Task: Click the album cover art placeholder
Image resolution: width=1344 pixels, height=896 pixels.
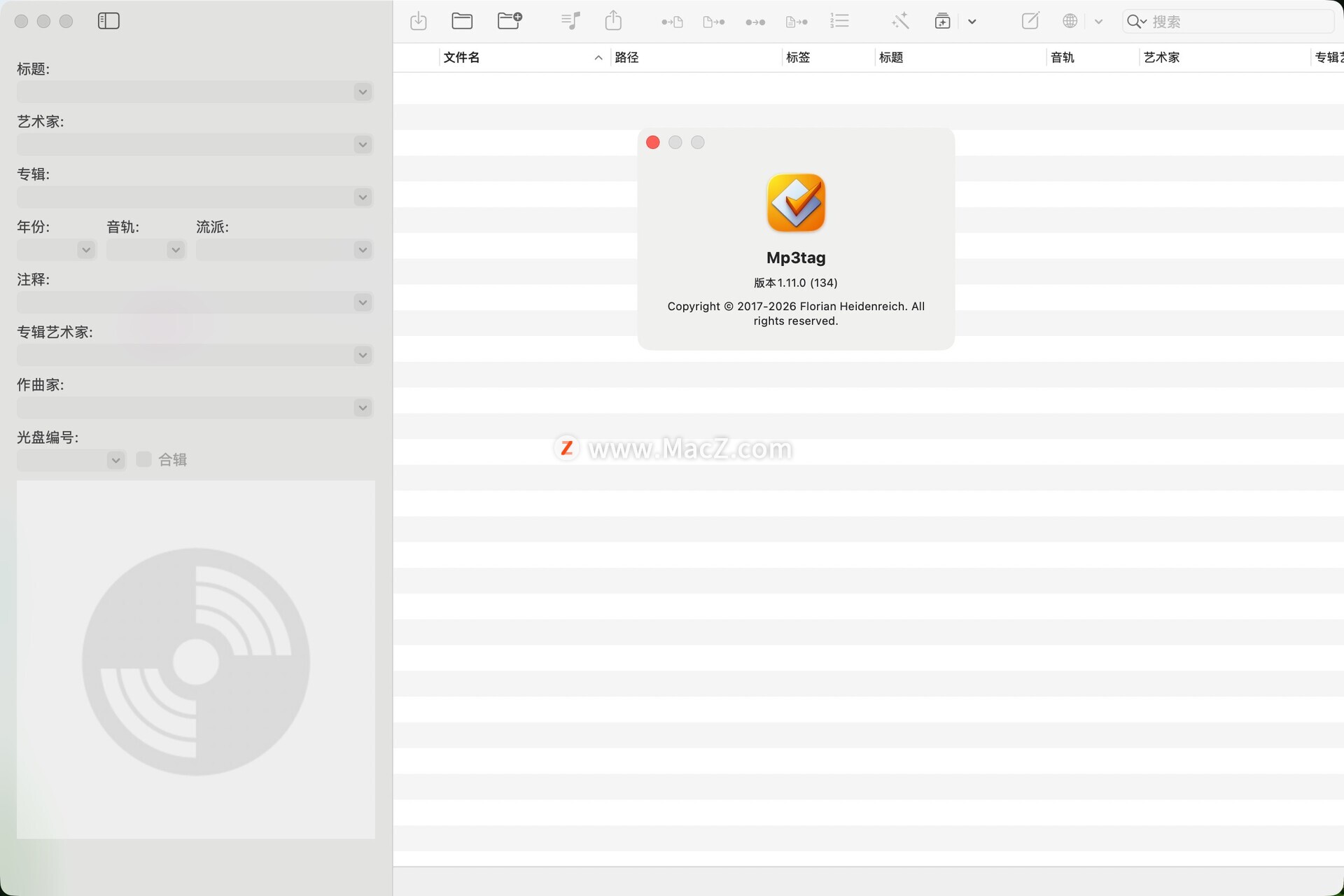Action: (x=196, y=659)
